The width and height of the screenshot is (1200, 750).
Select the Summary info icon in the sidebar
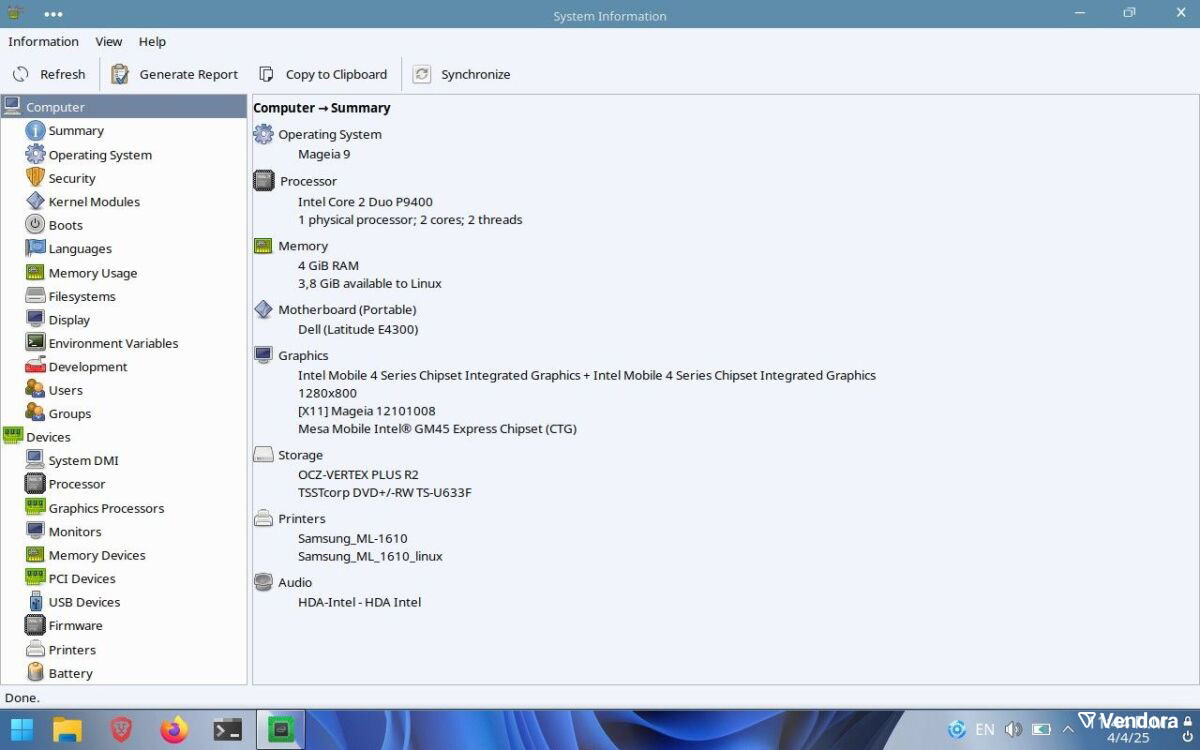point(35,131)
